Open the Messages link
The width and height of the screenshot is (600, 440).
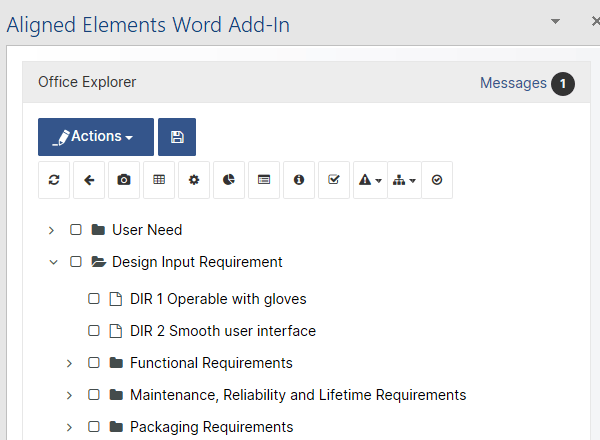click(x=513, y=83)
